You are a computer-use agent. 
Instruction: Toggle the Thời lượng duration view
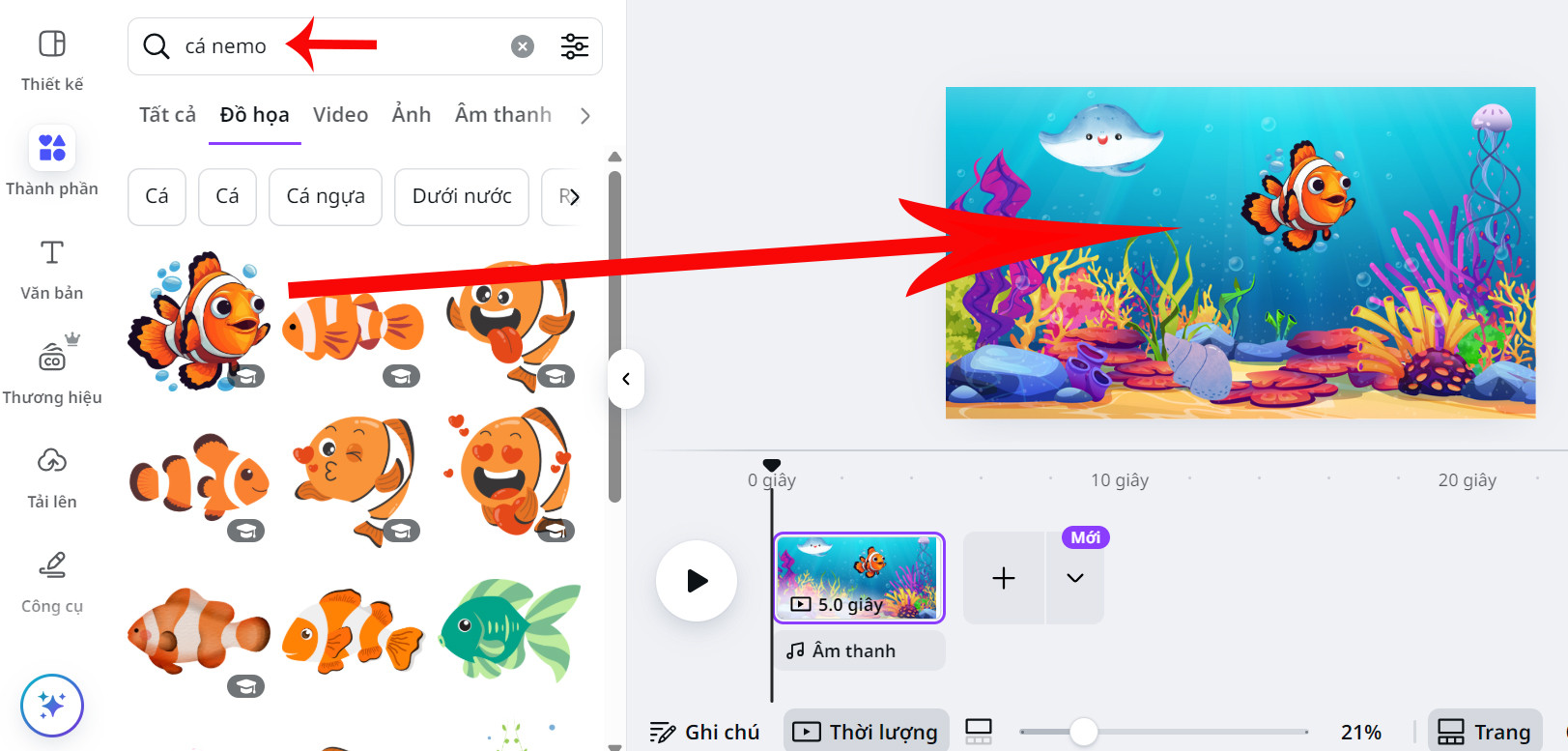tap(866, 732)
